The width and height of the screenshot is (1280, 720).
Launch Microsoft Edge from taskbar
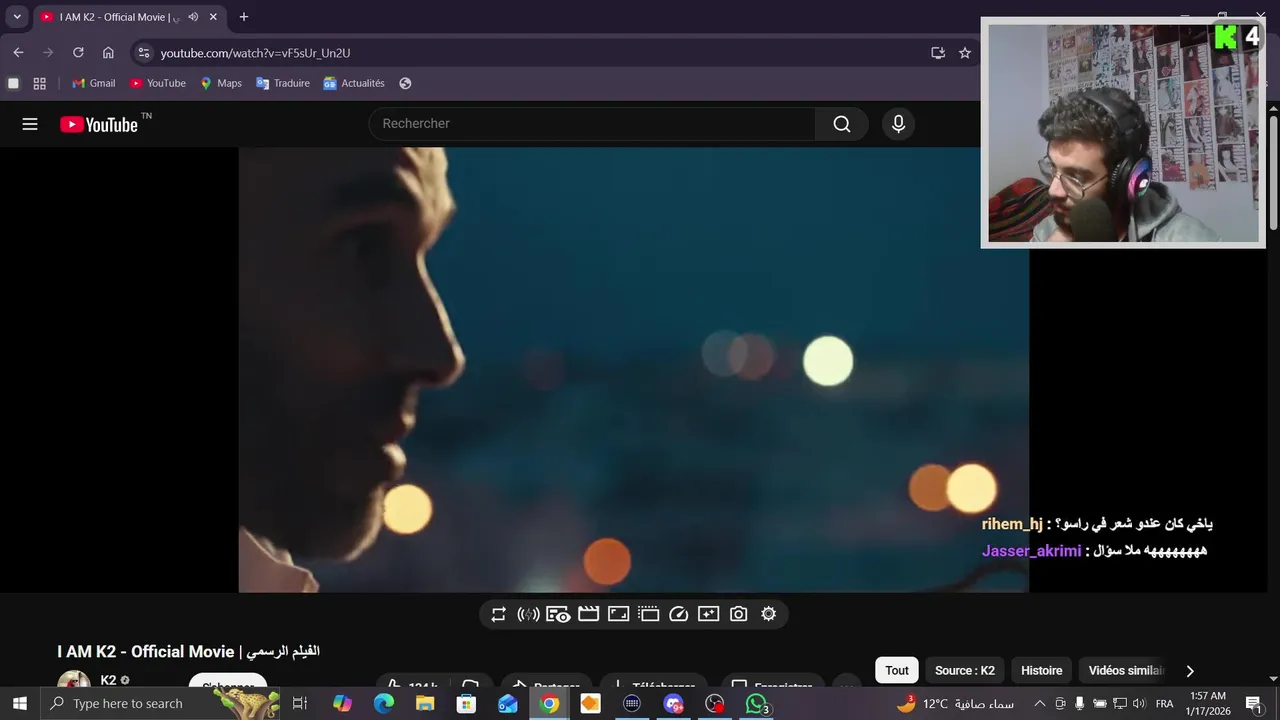384,704
